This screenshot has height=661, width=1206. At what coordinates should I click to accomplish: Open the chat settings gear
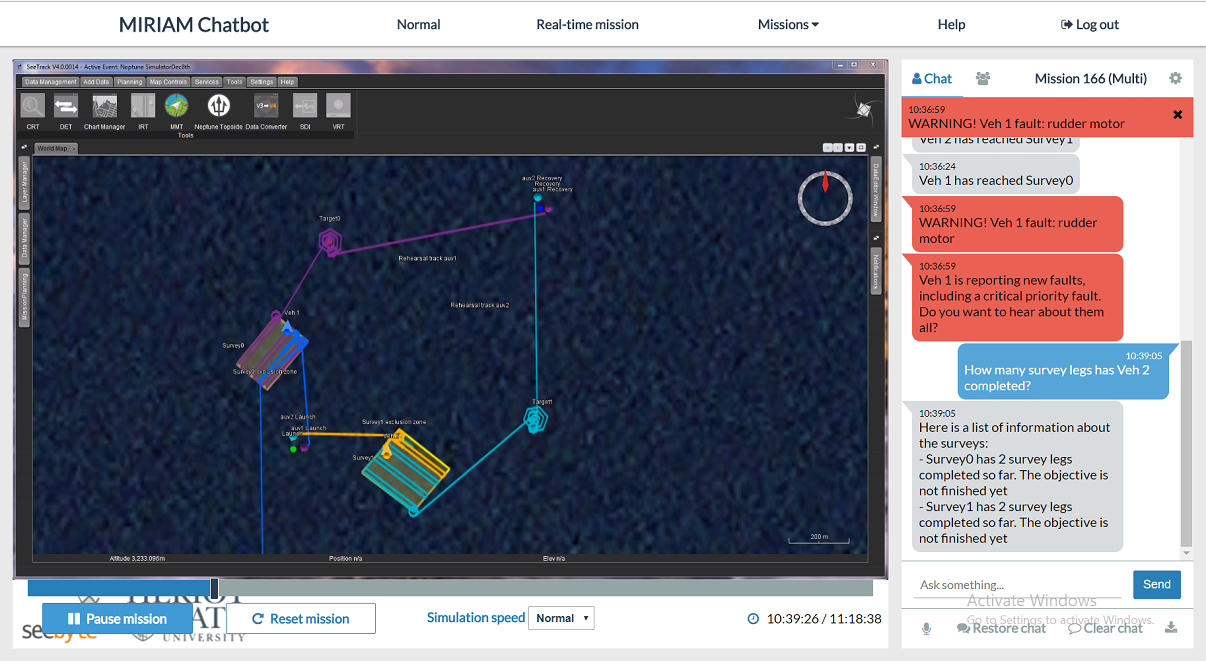point(1175,79)
